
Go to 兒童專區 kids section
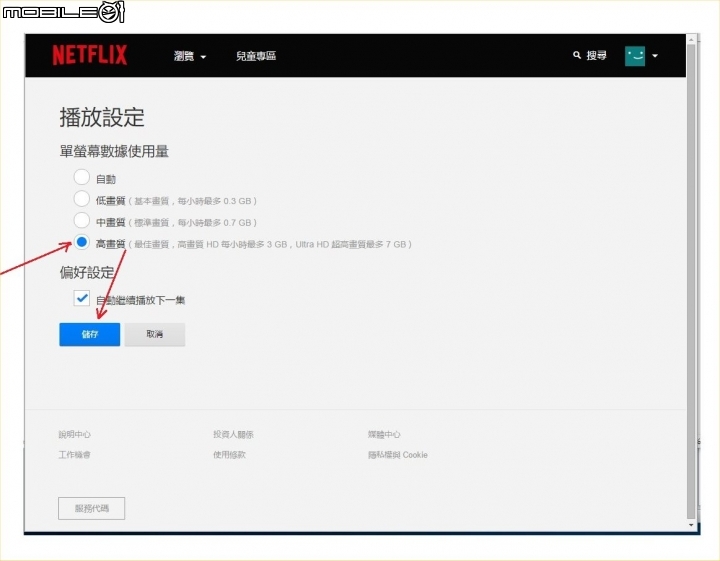pyautogui.click(x=256, y=56)
